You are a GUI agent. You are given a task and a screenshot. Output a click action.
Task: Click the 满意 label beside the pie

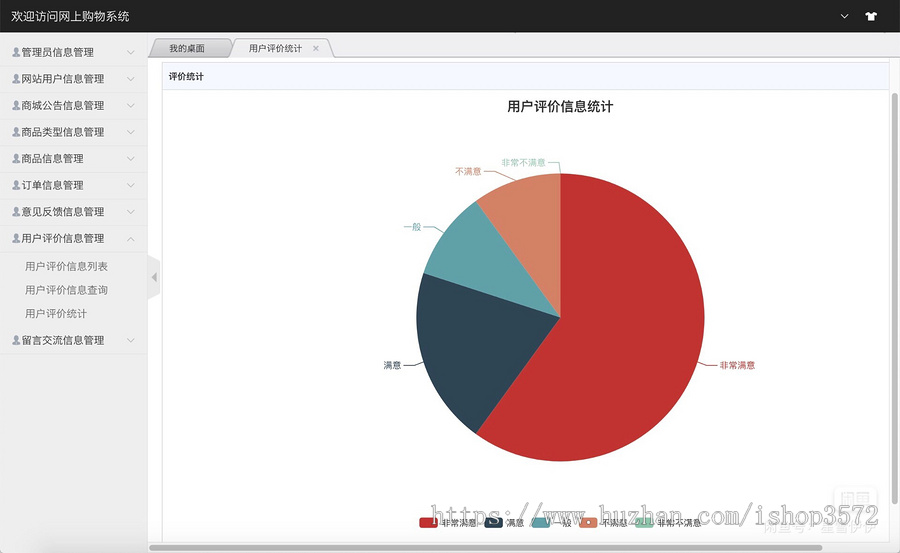pos(392,365)
